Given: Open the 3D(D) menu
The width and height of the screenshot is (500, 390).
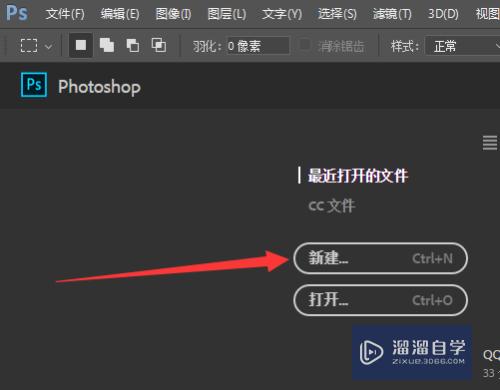Looking at the screenshot, I should point(443,14).
